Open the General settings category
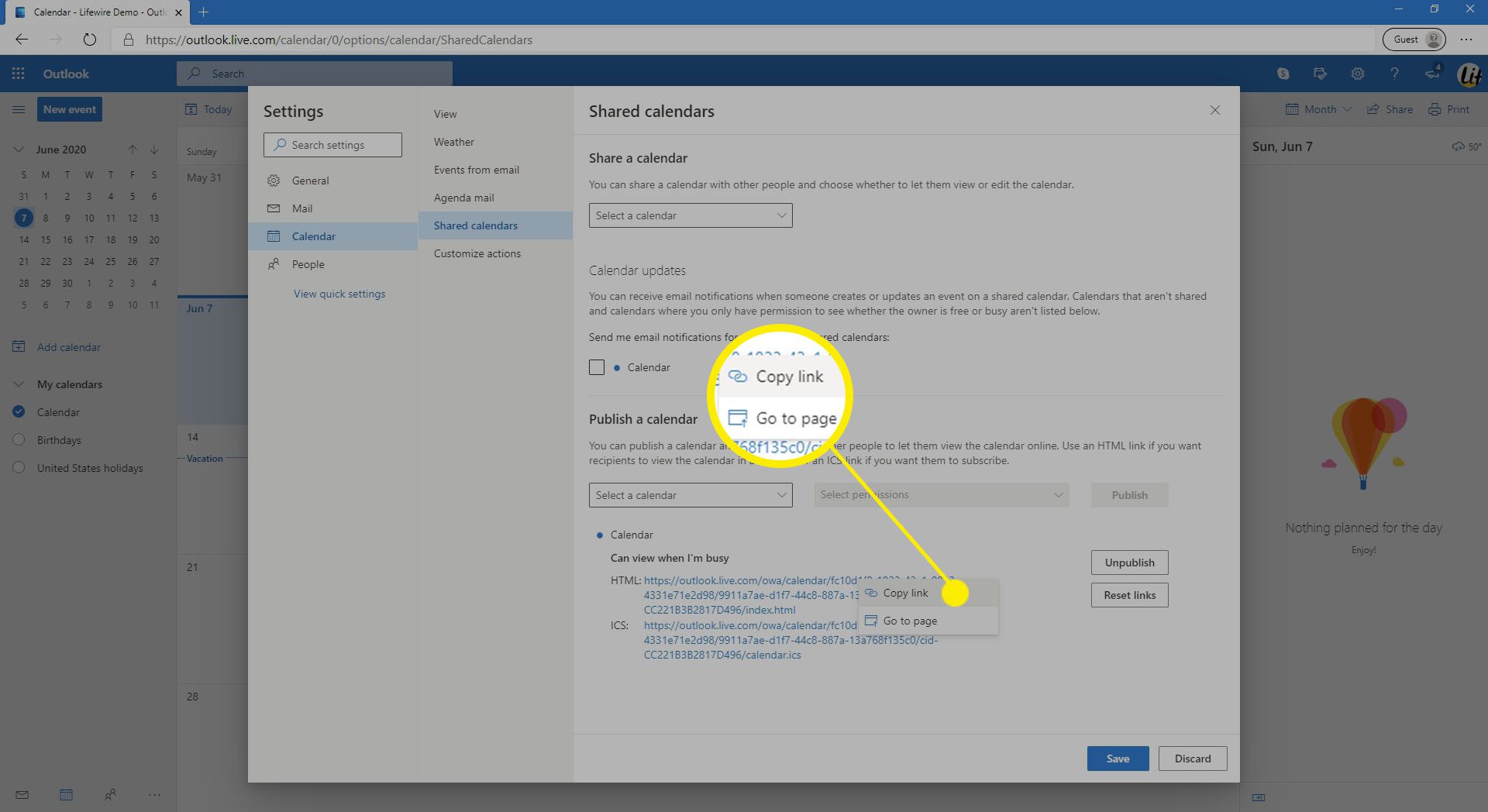 pos(333,181)
